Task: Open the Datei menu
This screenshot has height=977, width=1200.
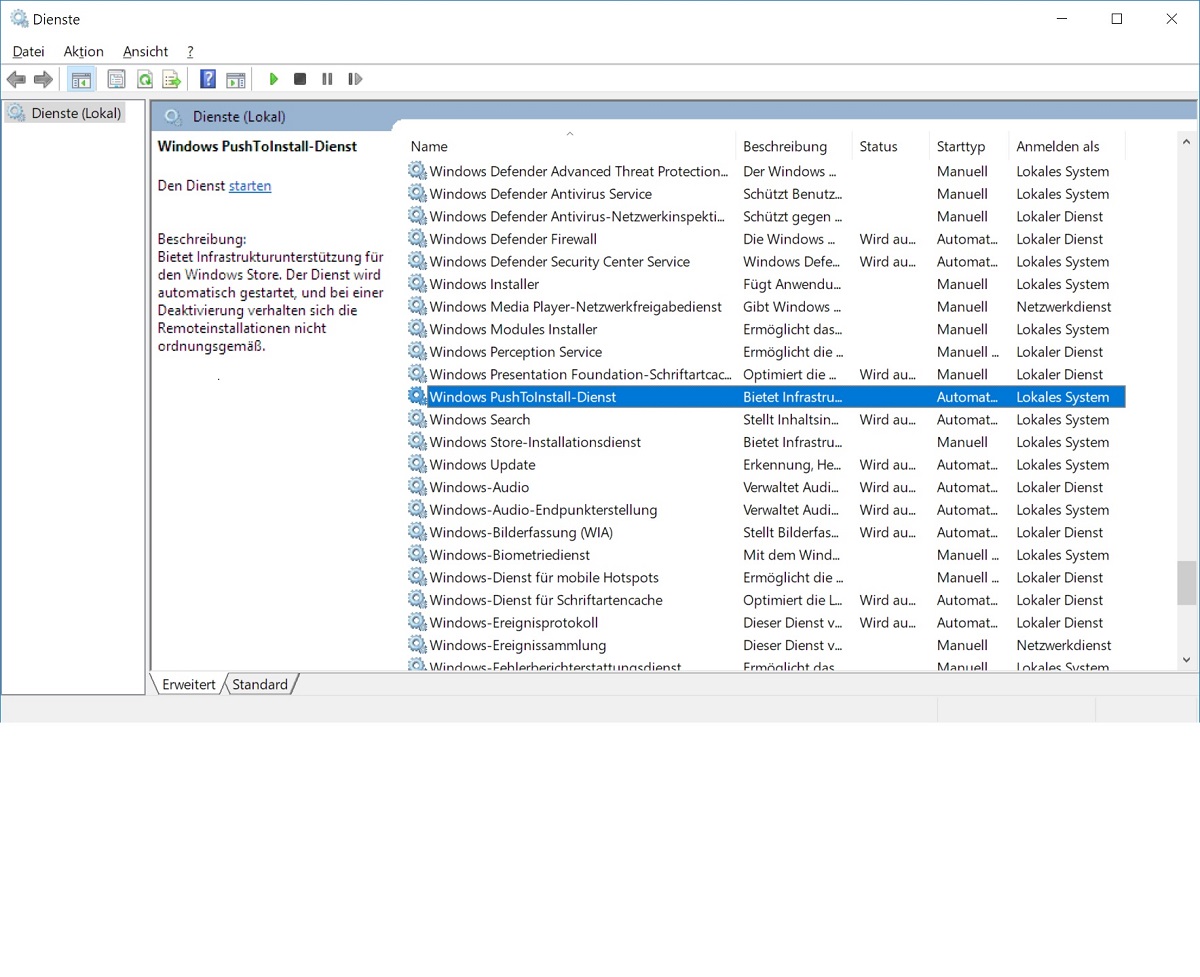Action: click(x=28, y=51)
